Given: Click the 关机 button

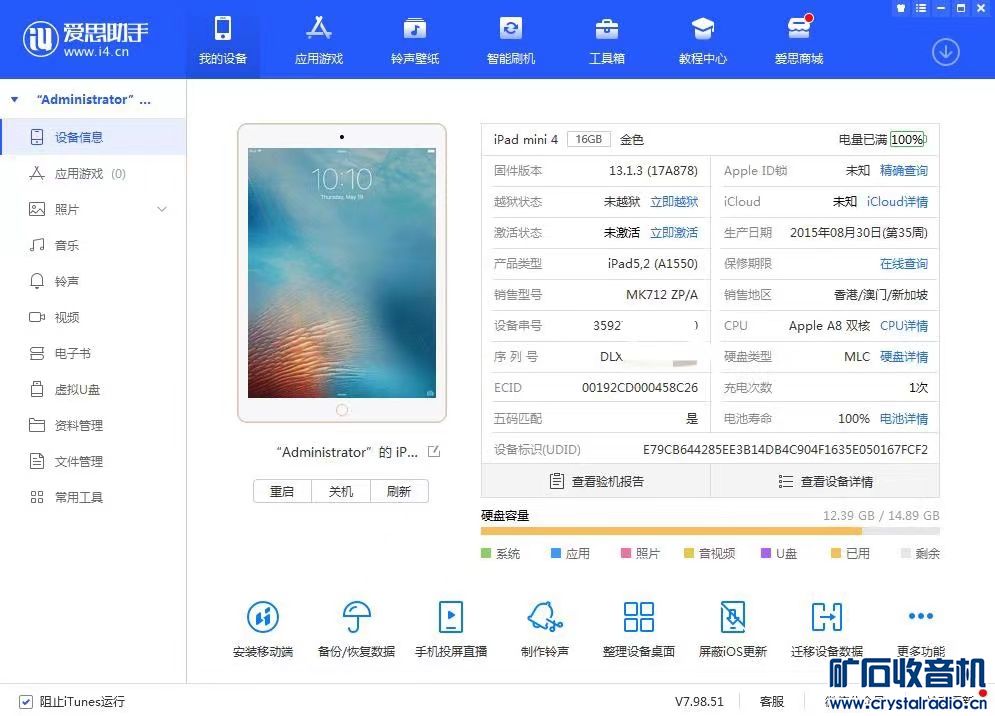Looking at the screenshot, I should tap(341, 491).
